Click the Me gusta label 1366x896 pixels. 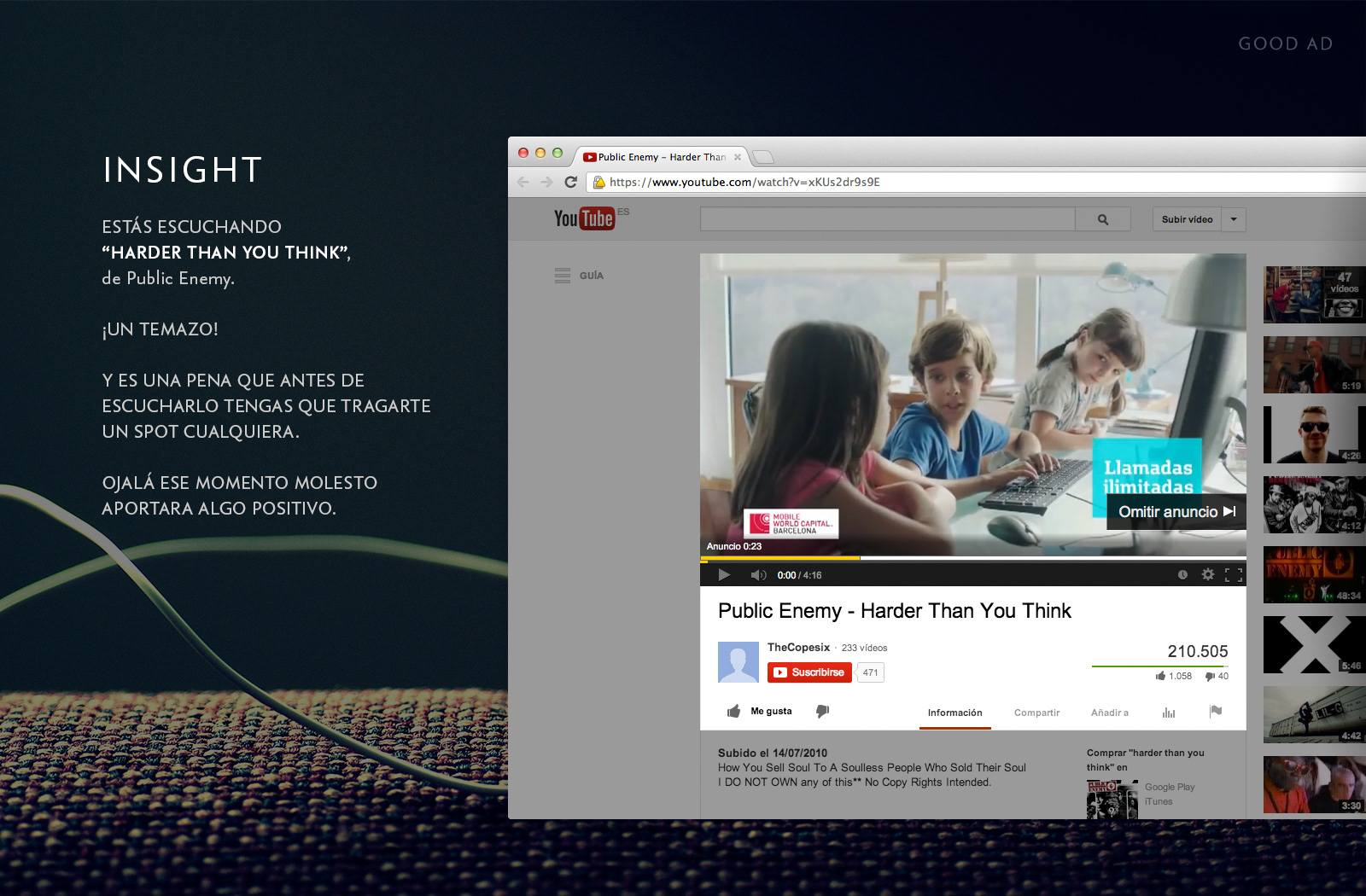coord(771,711)
